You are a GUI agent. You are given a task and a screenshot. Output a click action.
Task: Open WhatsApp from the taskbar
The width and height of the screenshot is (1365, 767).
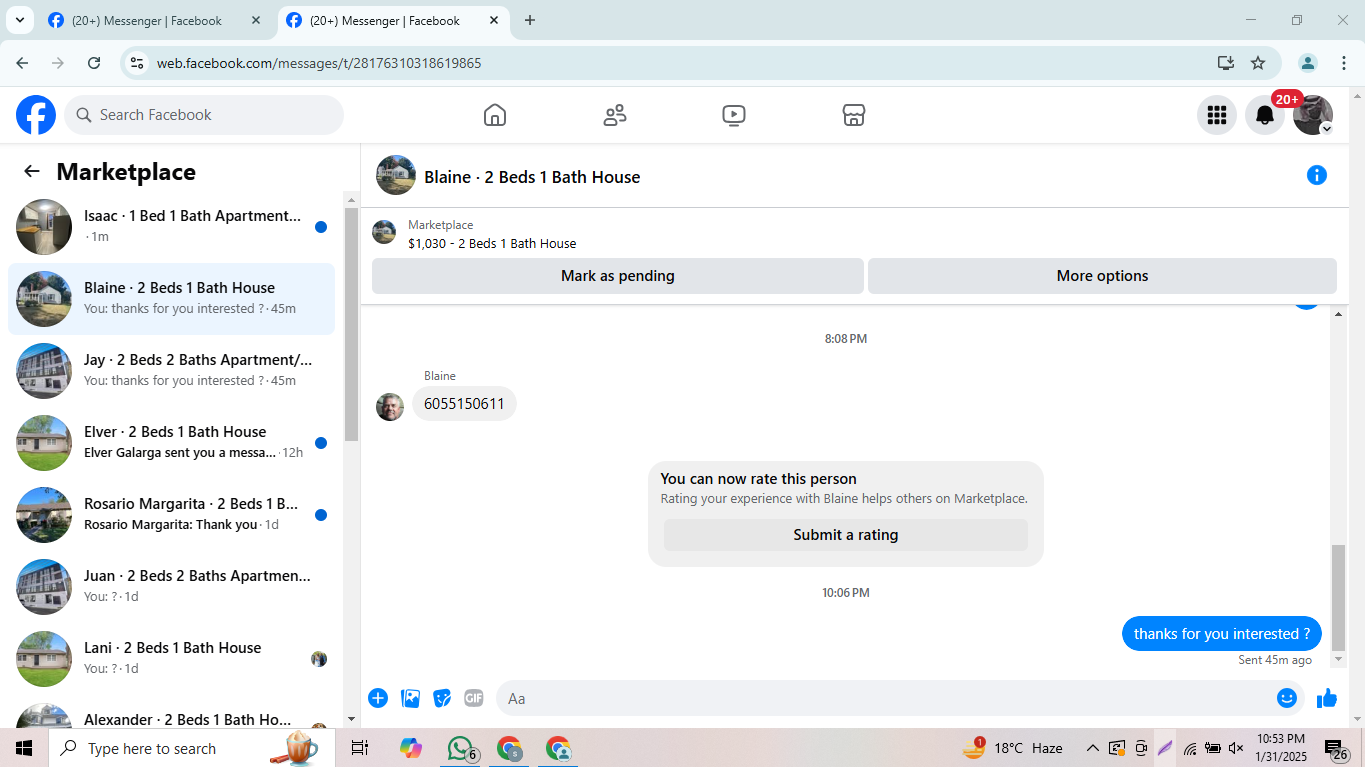(460, 748)
